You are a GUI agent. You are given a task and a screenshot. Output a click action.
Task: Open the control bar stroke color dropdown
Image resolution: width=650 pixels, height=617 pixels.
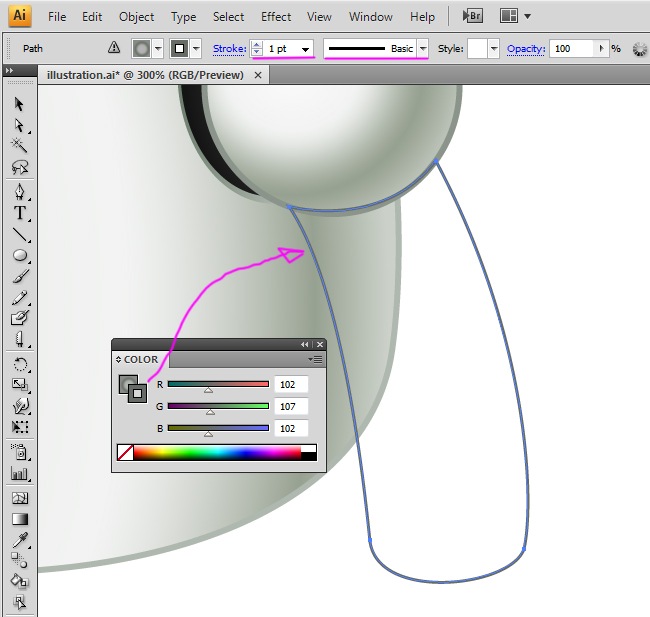click(x=196, y=49)
